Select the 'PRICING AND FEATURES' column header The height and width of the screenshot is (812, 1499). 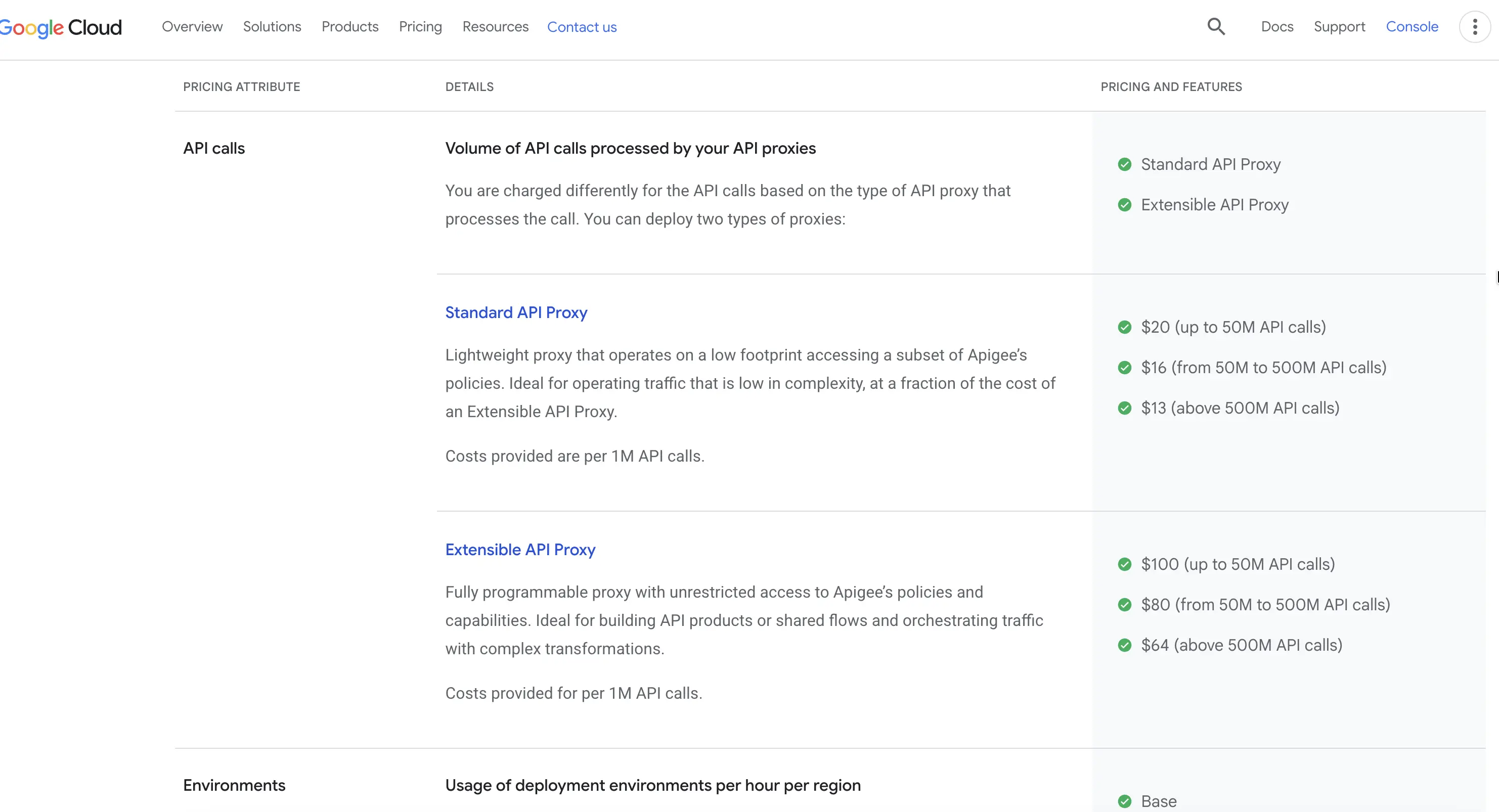point(1171,86)
